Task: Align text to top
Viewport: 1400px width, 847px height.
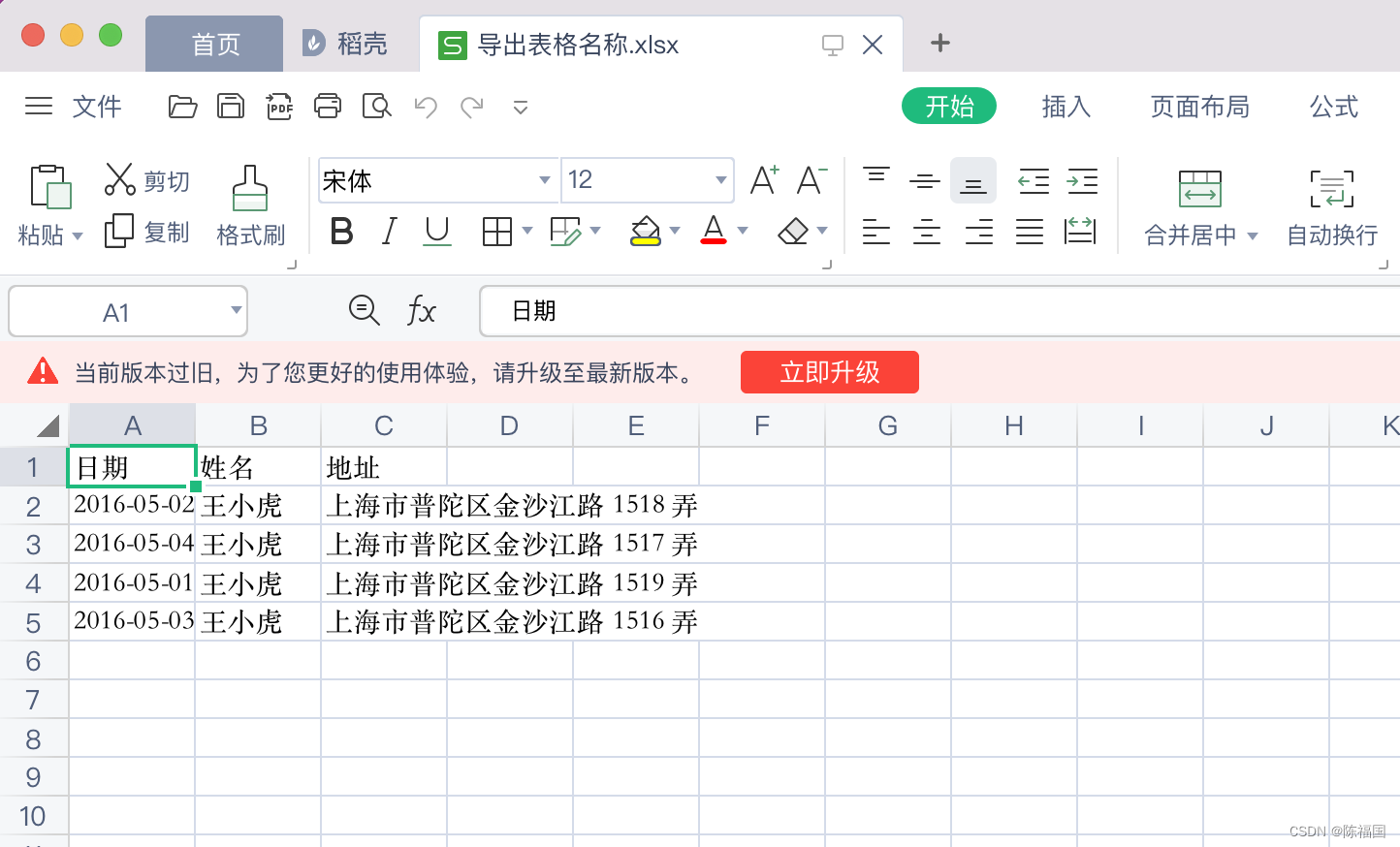Action: point(876,175)
